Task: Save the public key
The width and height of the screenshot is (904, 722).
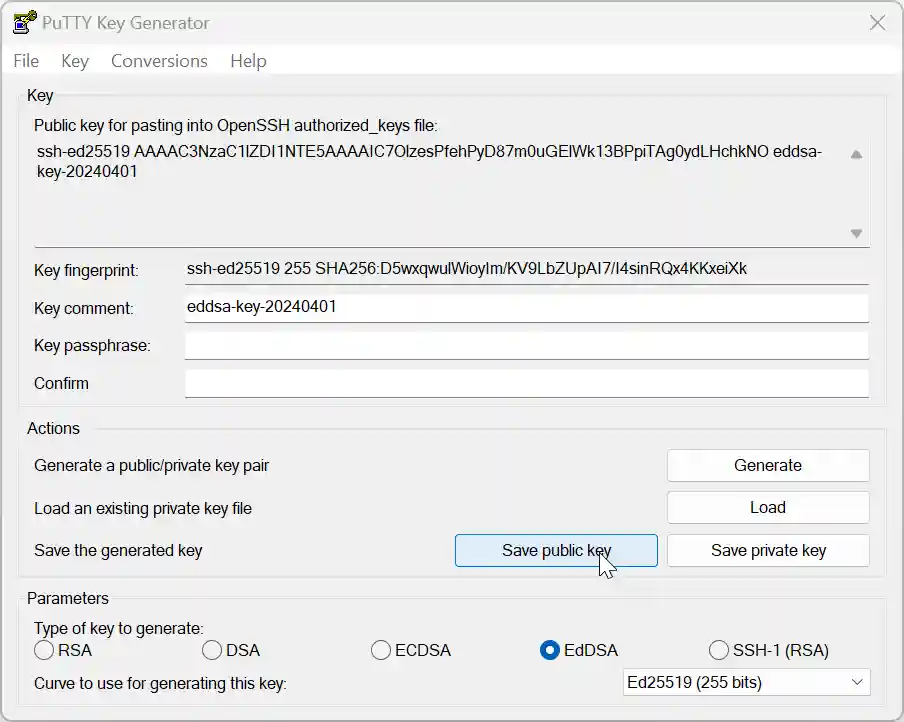Action: click(556, 550)
